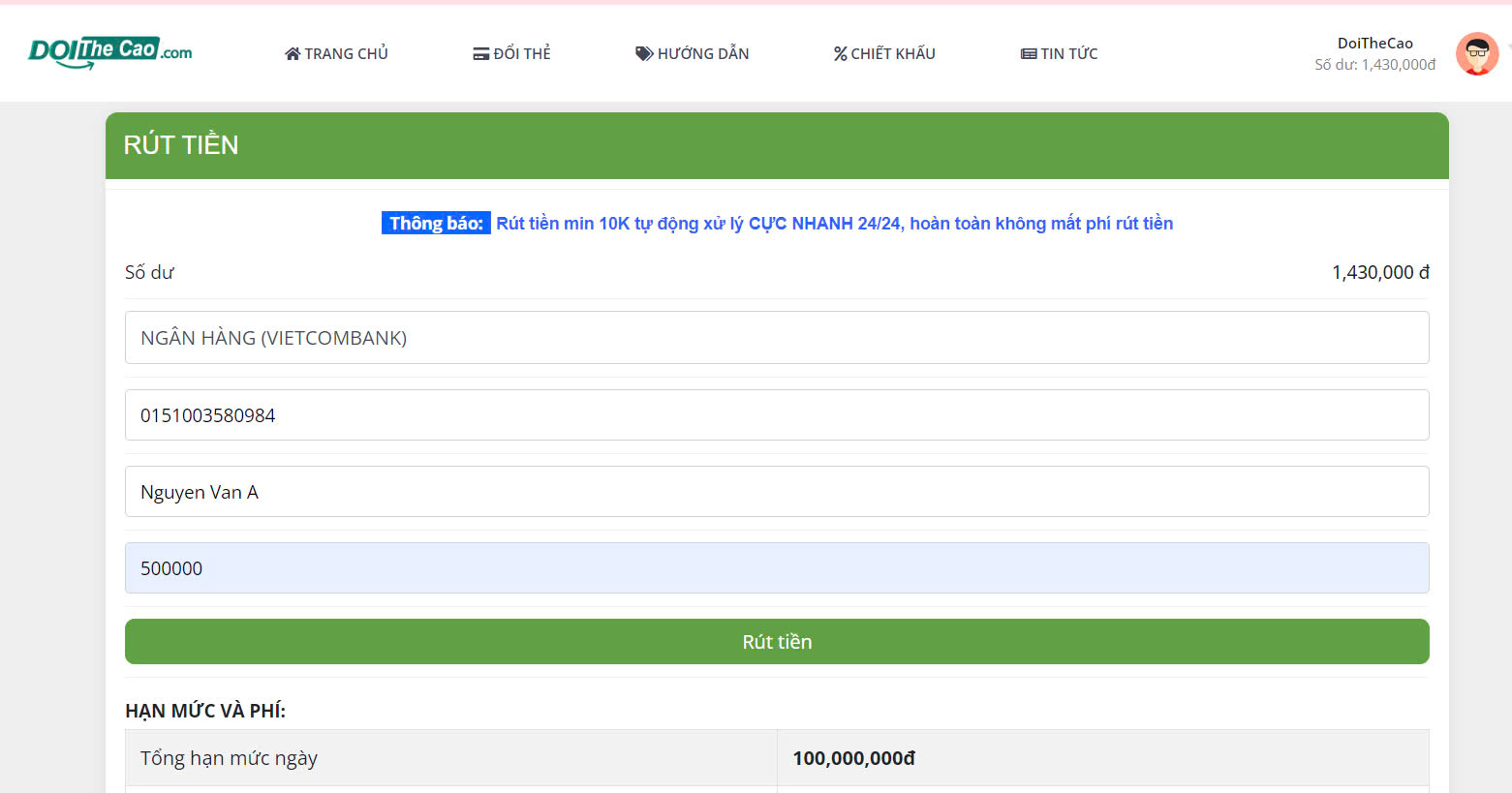Open the NGÂN HÀNG (VIETCOMBANK) bank selector
The width and height of the screenshot is (1512, 793).
tap(777, 338)
